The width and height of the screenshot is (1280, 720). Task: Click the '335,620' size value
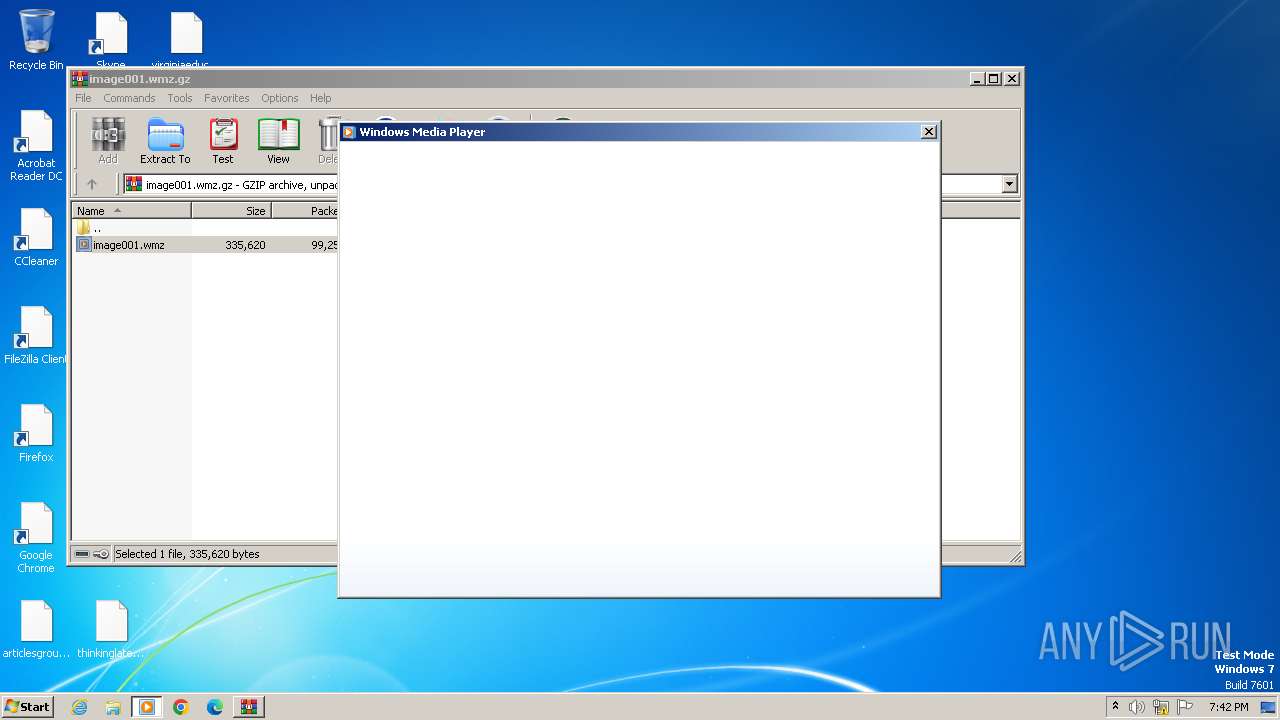click(x=245, y=244)
